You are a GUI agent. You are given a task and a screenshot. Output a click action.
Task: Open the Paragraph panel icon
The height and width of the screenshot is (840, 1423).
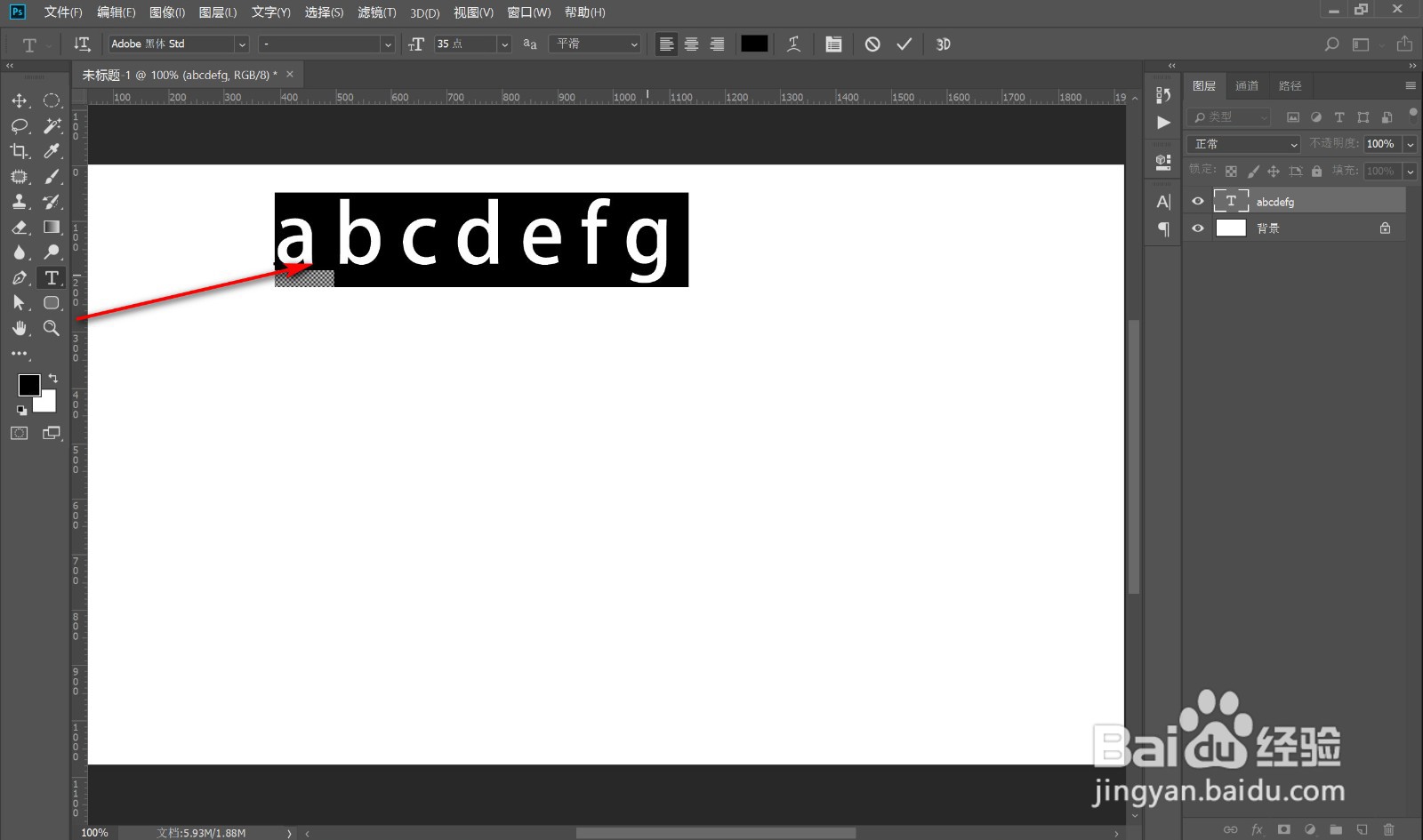pyautogui.click(x=1163, y=229)
